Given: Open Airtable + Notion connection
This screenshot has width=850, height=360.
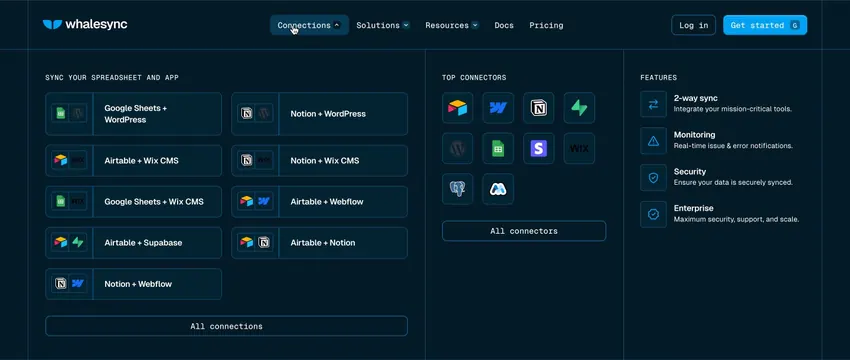Looking at the screenshot, I should click(x=319, y=243).
